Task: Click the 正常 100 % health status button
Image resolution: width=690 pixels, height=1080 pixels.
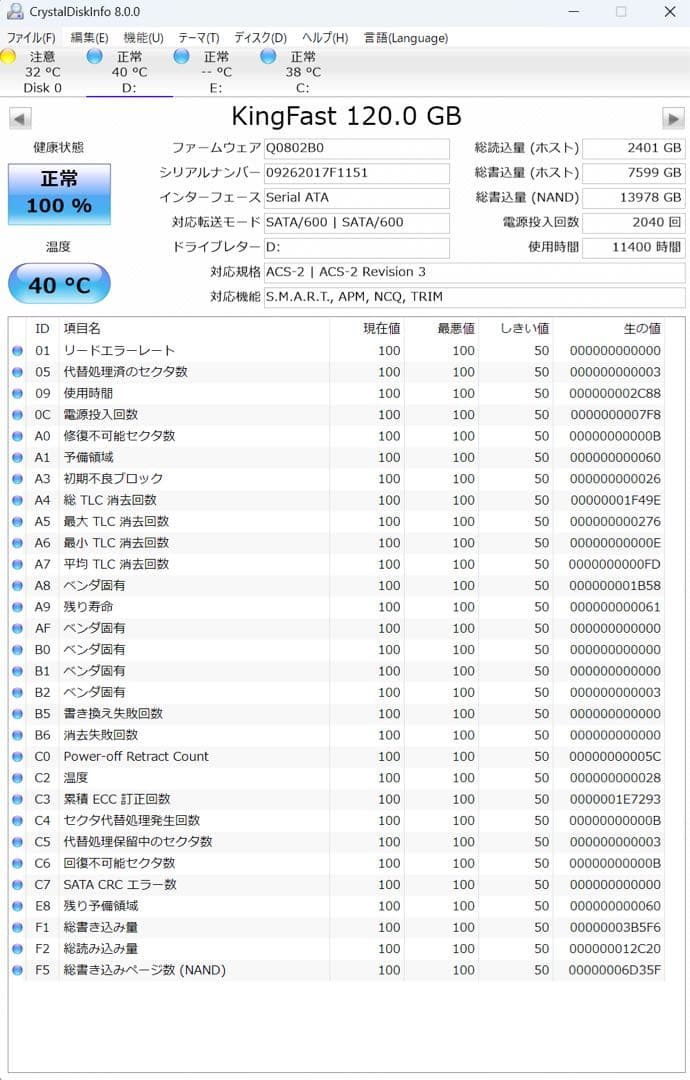Action: [x=59, y=194]
